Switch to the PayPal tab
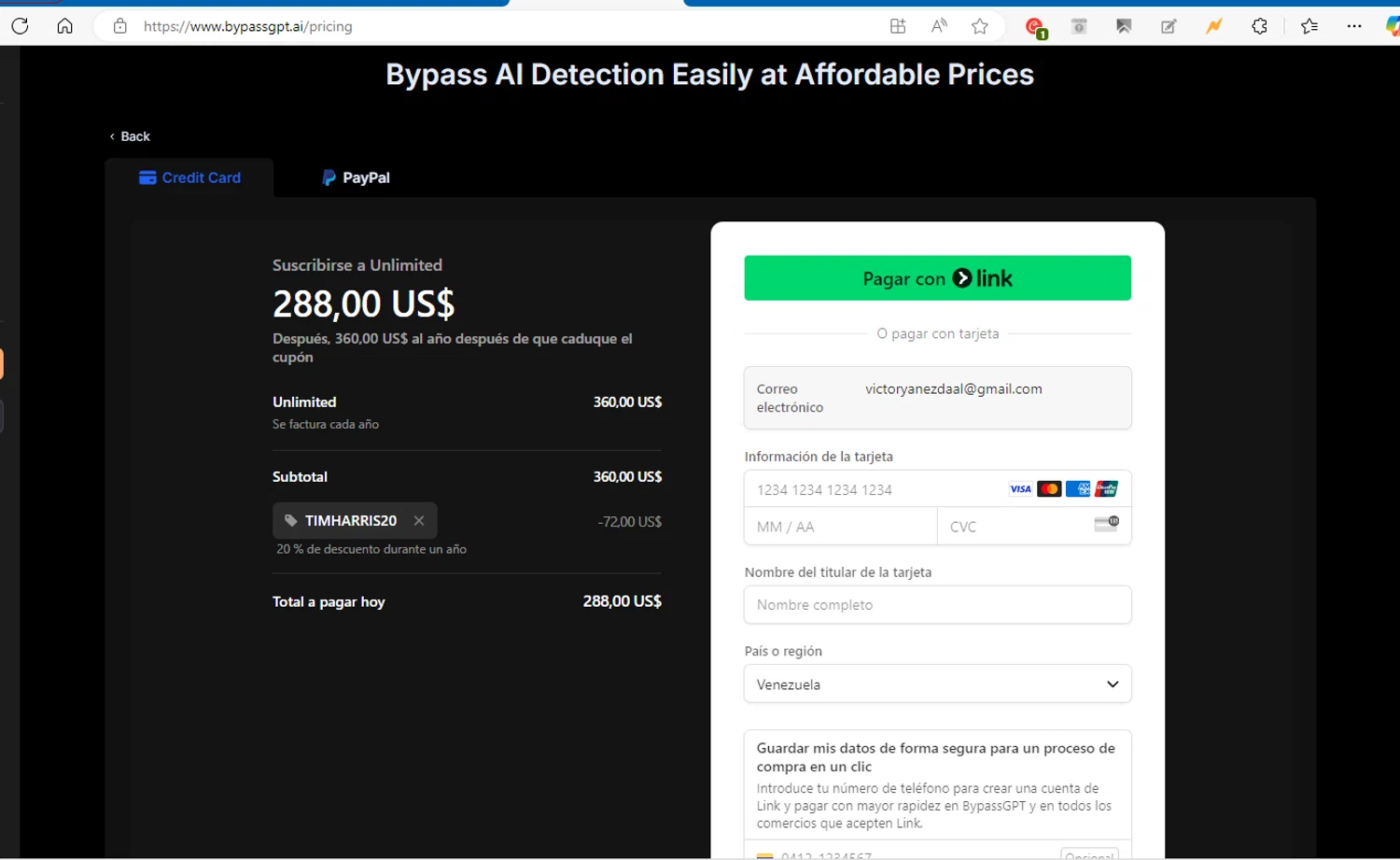Viewport: 1400px width, 860px height. (x=356, y=177)
